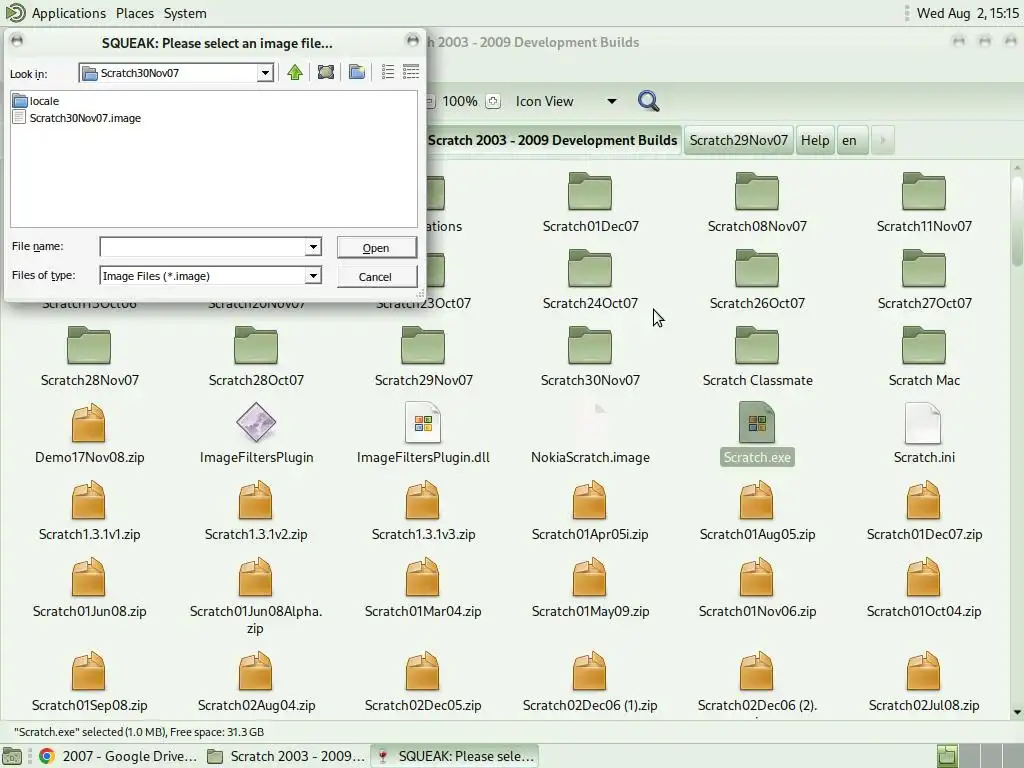The image size is (1024, 768).
Task: Select the ImageFiltersPlugin file icon
Action: 256,423
